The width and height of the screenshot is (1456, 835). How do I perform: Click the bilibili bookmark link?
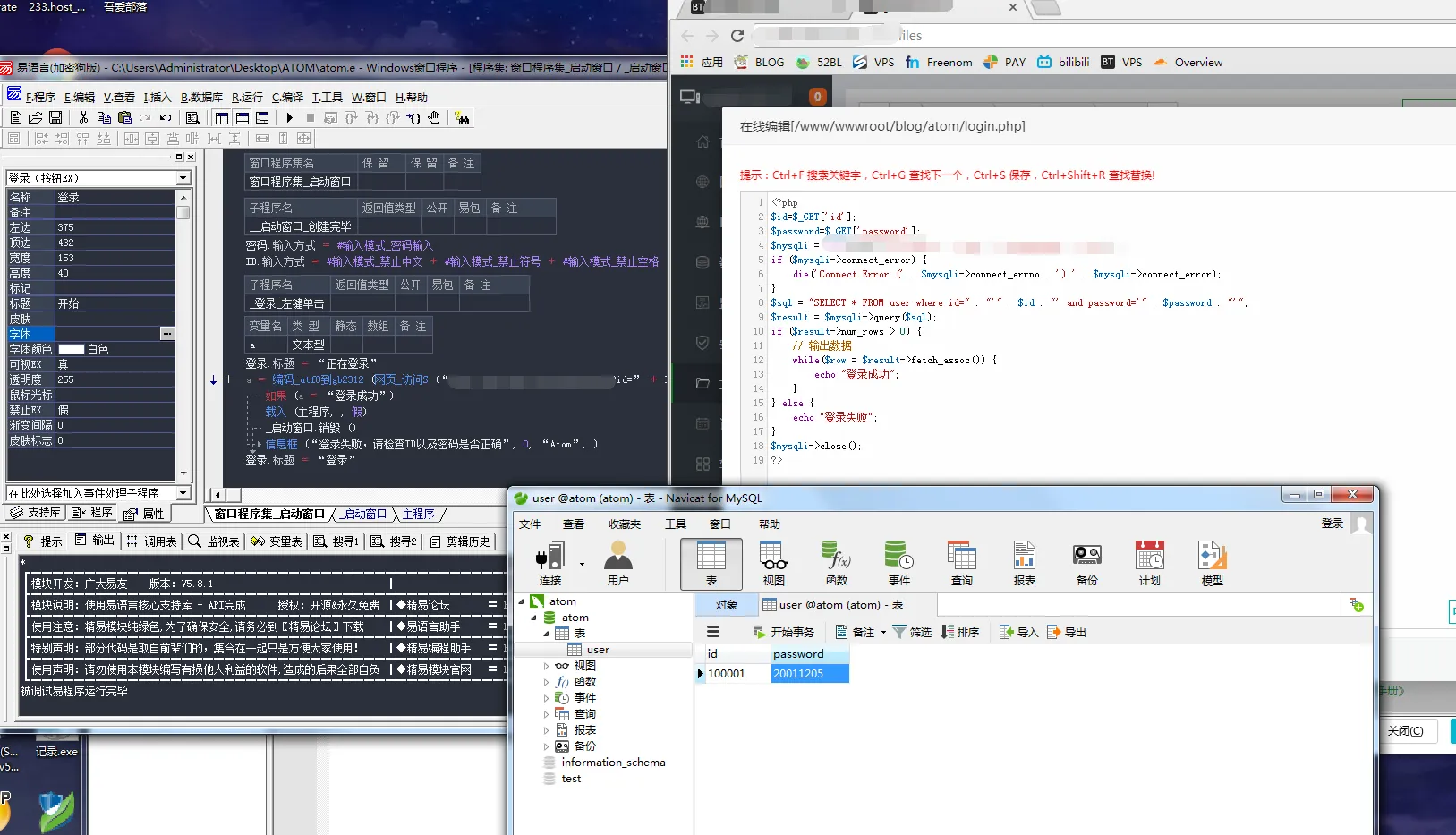click(x=1063, y=63)
